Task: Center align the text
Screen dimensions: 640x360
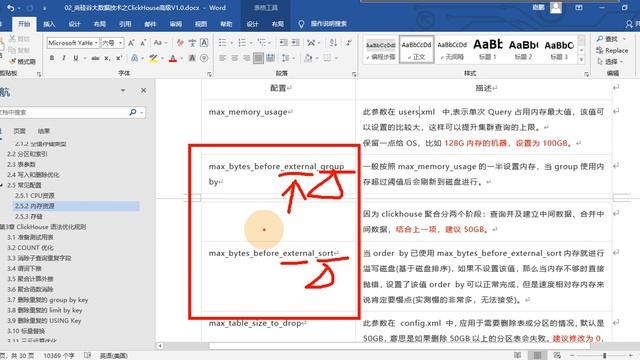Action: coord(234,58)
